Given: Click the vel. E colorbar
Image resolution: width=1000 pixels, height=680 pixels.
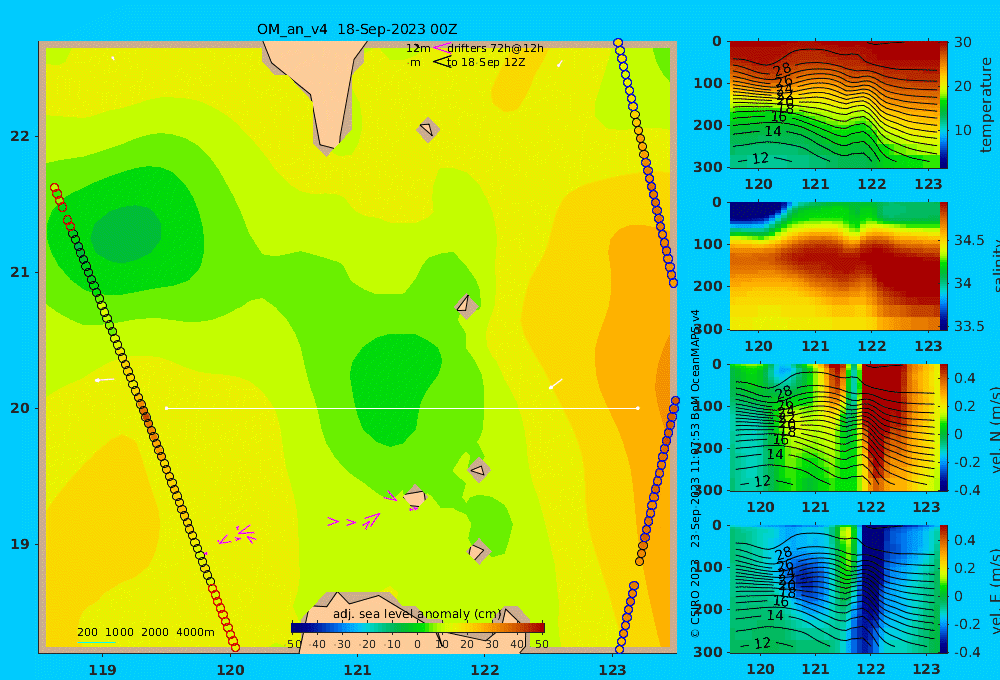Looking at the screenshot, I should [944, 589].
